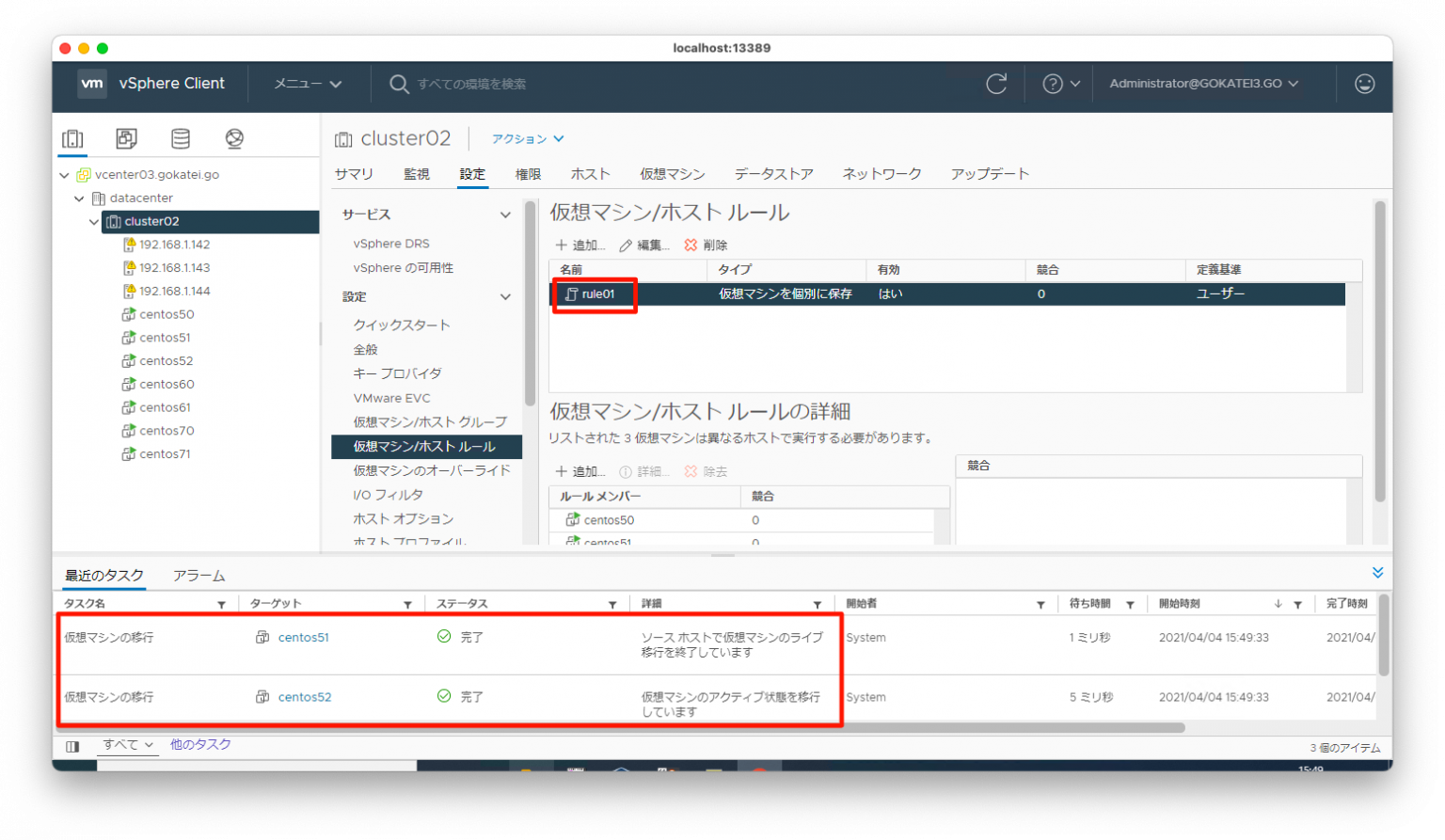Collapse the cluster02 tree node

(x=94, y=221)
